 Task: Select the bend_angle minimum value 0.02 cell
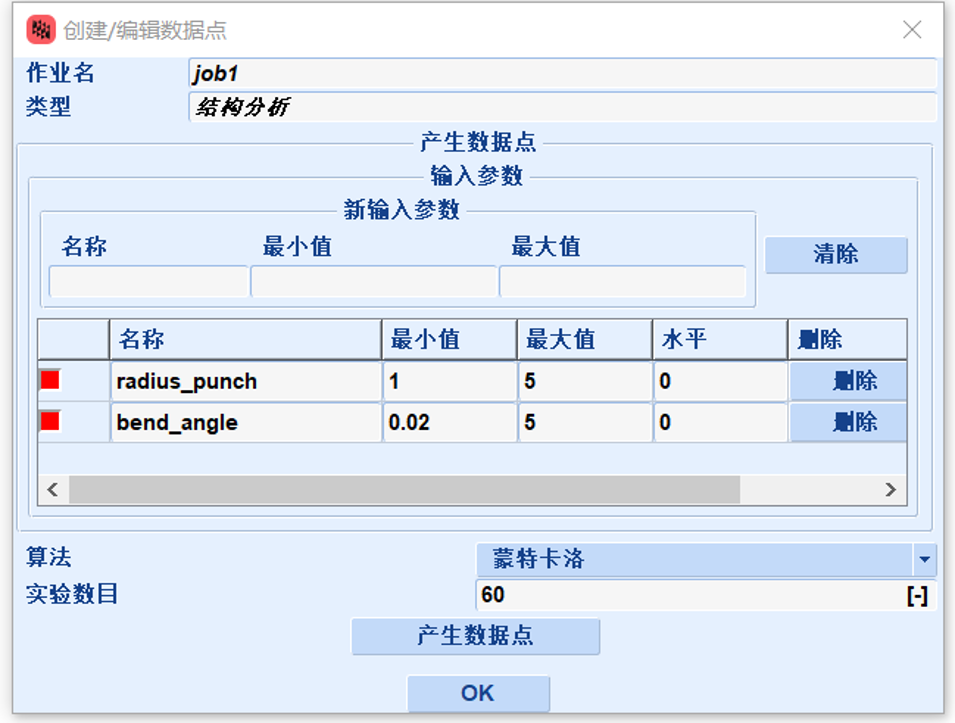click(x=448, y=422)
